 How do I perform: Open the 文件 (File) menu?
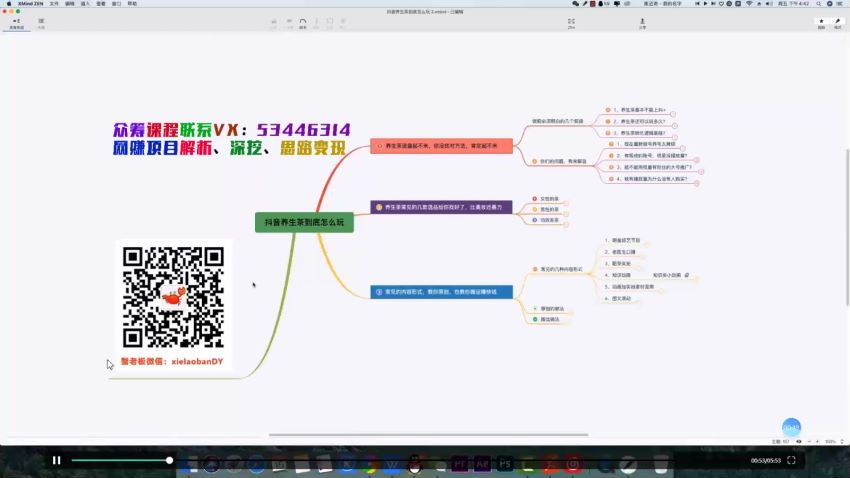(54, 4)
